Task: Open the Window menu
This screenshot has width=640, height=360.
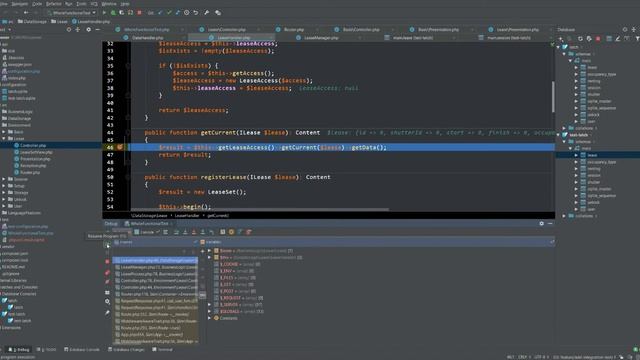Action: point(109,4)
